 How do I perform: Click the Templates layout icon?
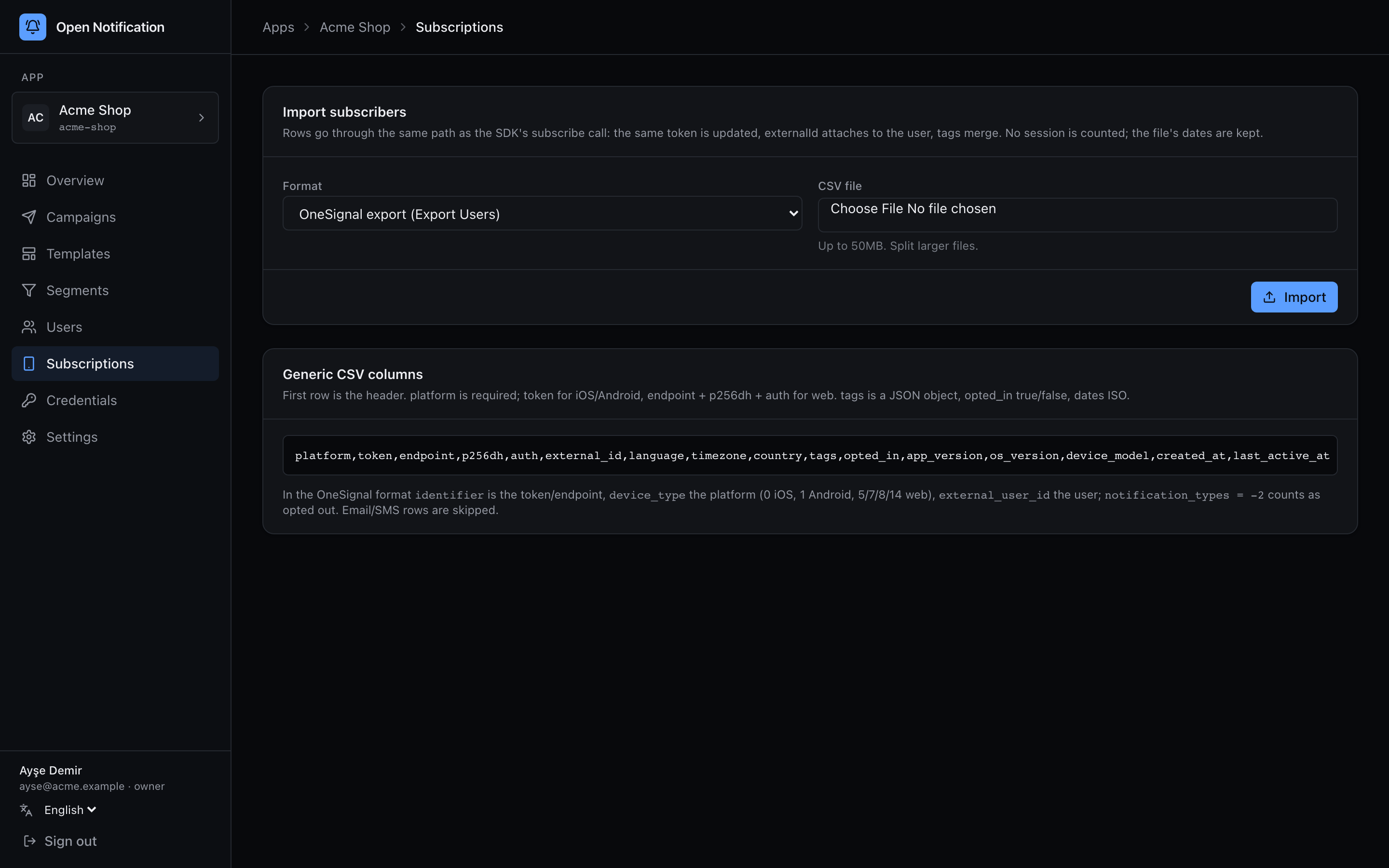(29, 254)
